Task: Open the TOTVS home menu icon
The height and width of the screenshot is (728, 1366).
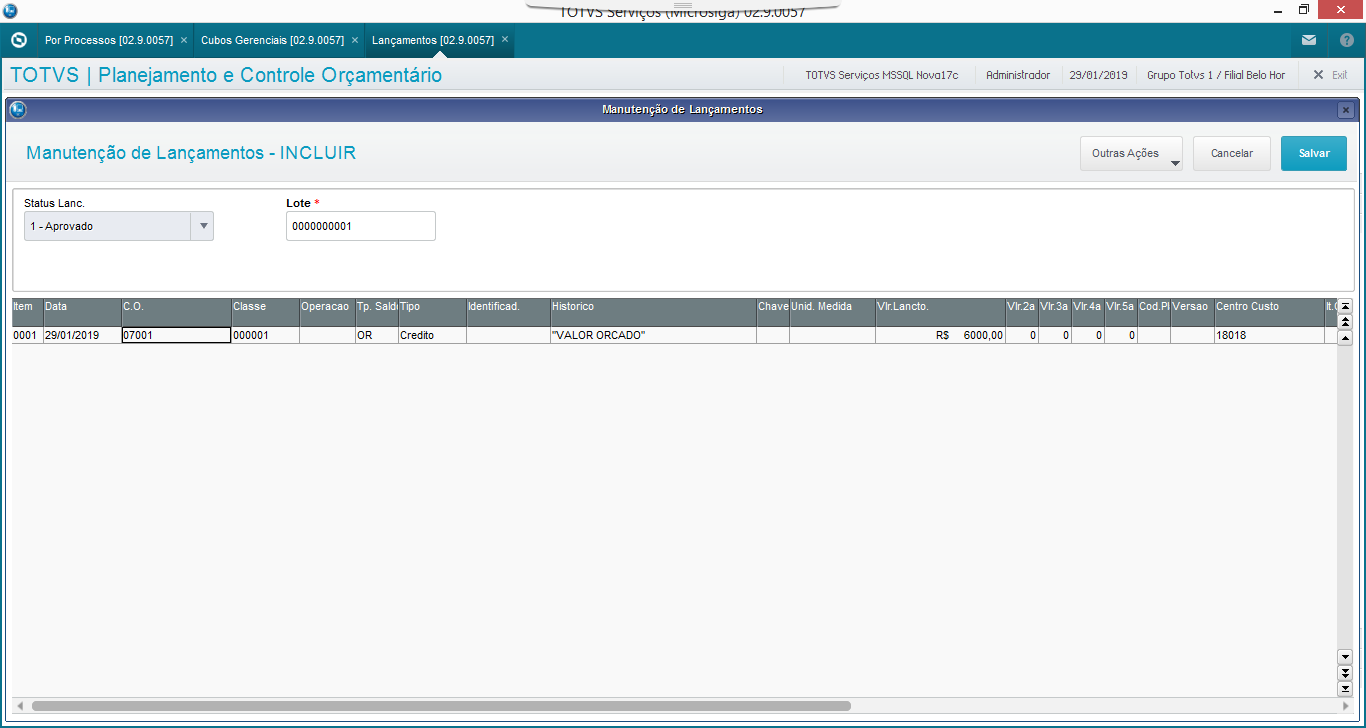Action: point(18,41)
